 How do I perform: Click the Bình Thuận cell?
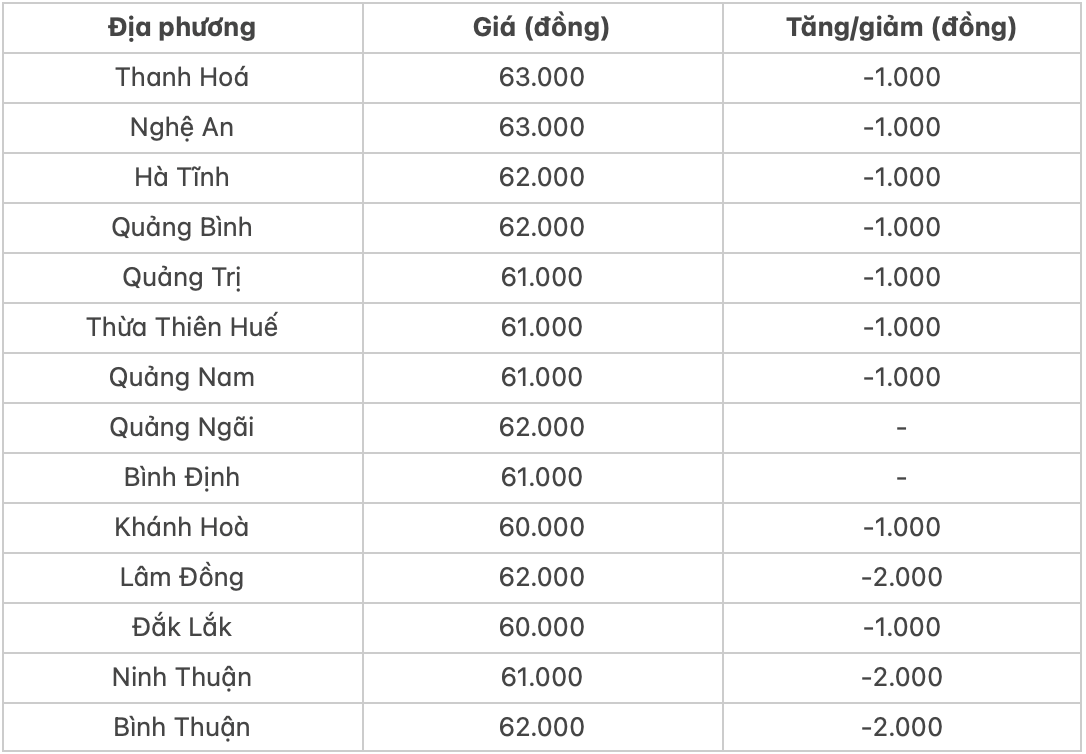181,727
